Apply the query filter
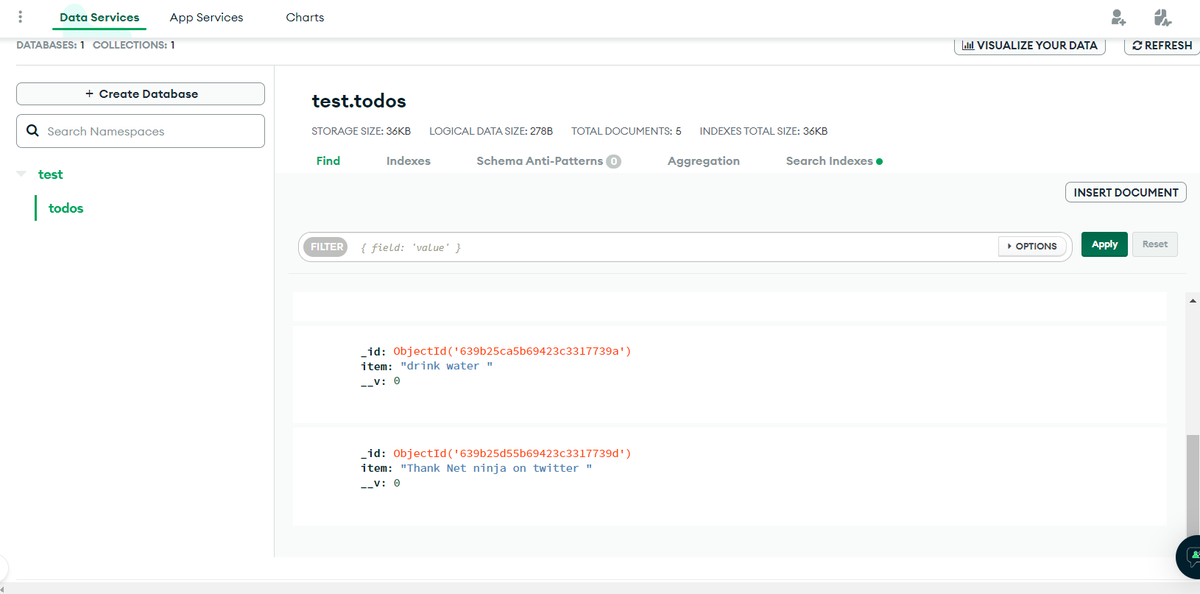The width and height of the screenshot is (1200, 594). pyautogui.click(x=1104, y=245)
